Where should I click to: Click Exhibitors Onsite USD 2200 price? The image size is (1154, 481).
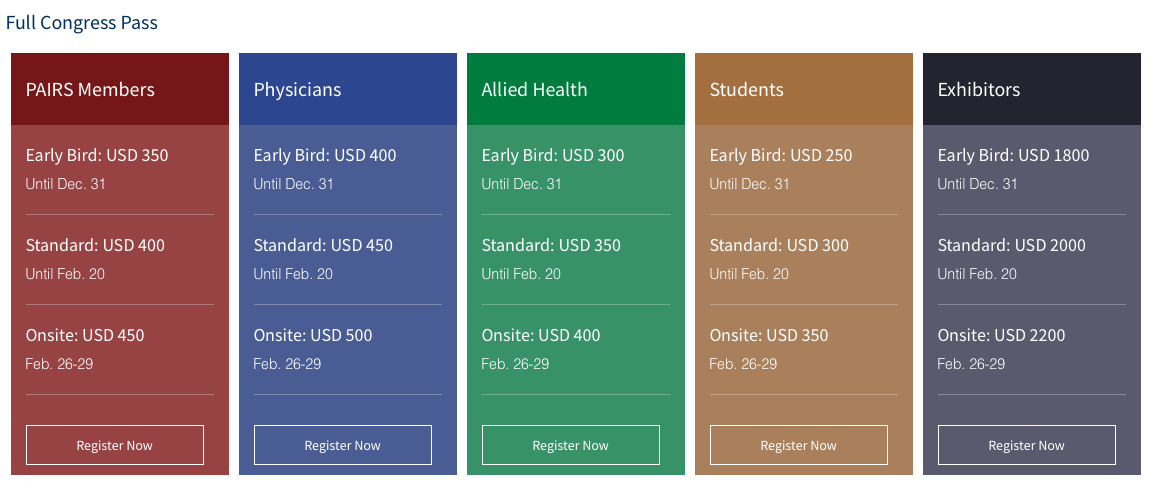pos(1001,335)
